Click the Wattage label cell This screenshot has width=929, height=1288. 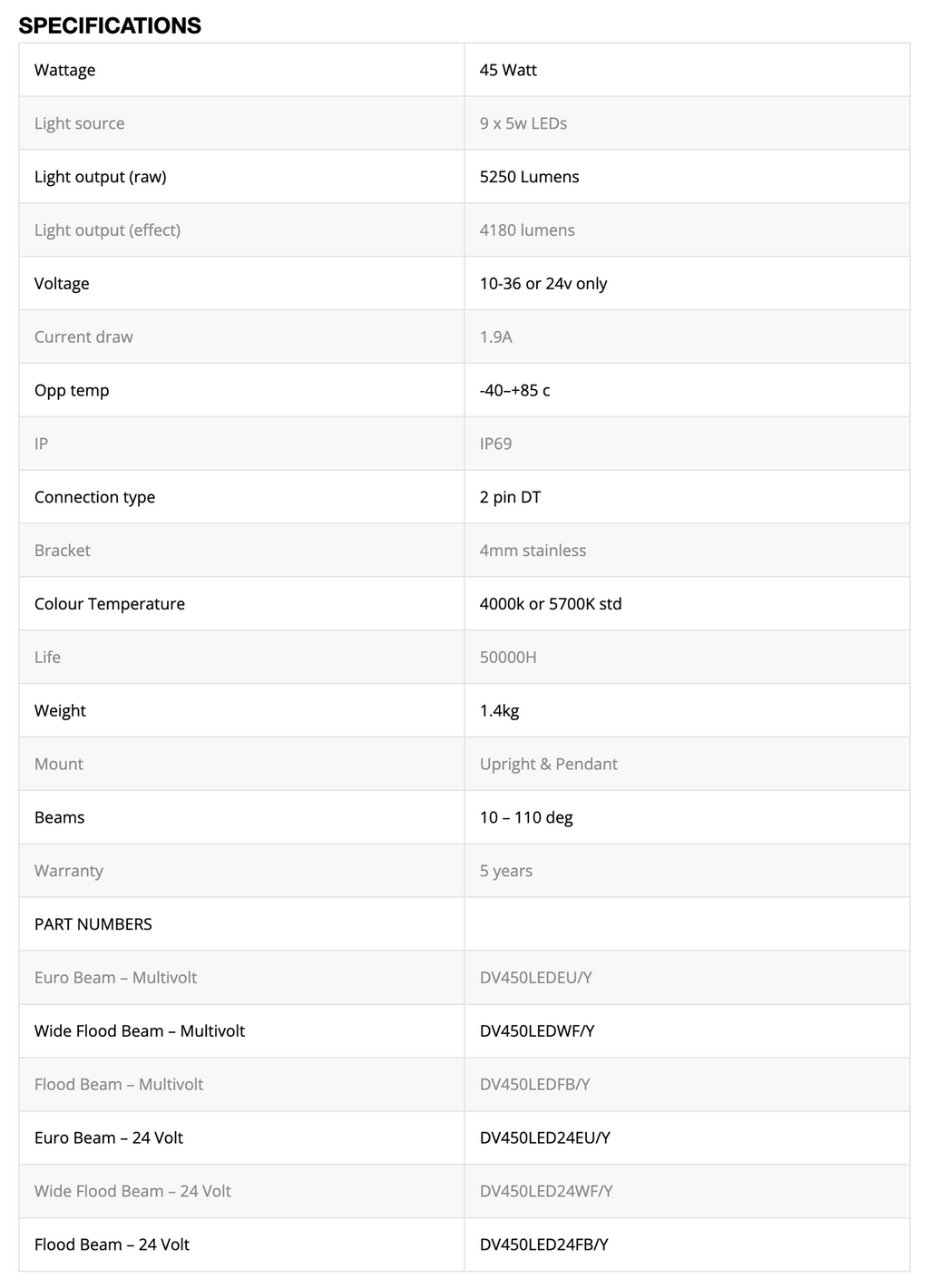coord(65,70)
